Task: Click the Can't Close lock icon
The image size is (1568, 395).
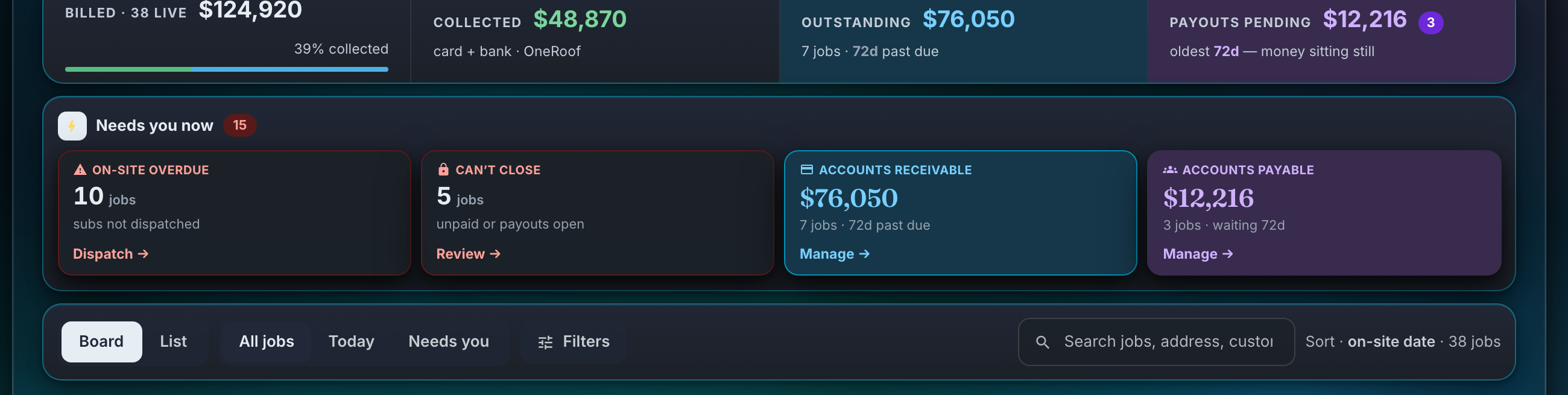Action: [443, 169]
